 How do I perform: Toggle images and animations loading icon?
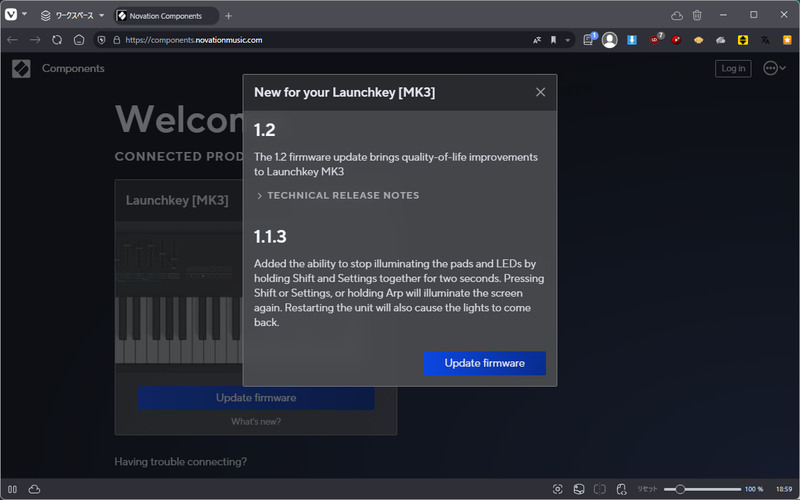click(579, 489)
